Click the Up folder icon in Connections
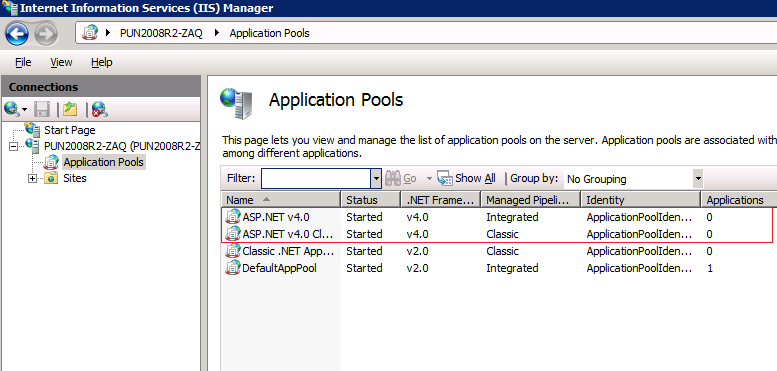The height and width of the screenshot is (371, 777). click(70, 109)
